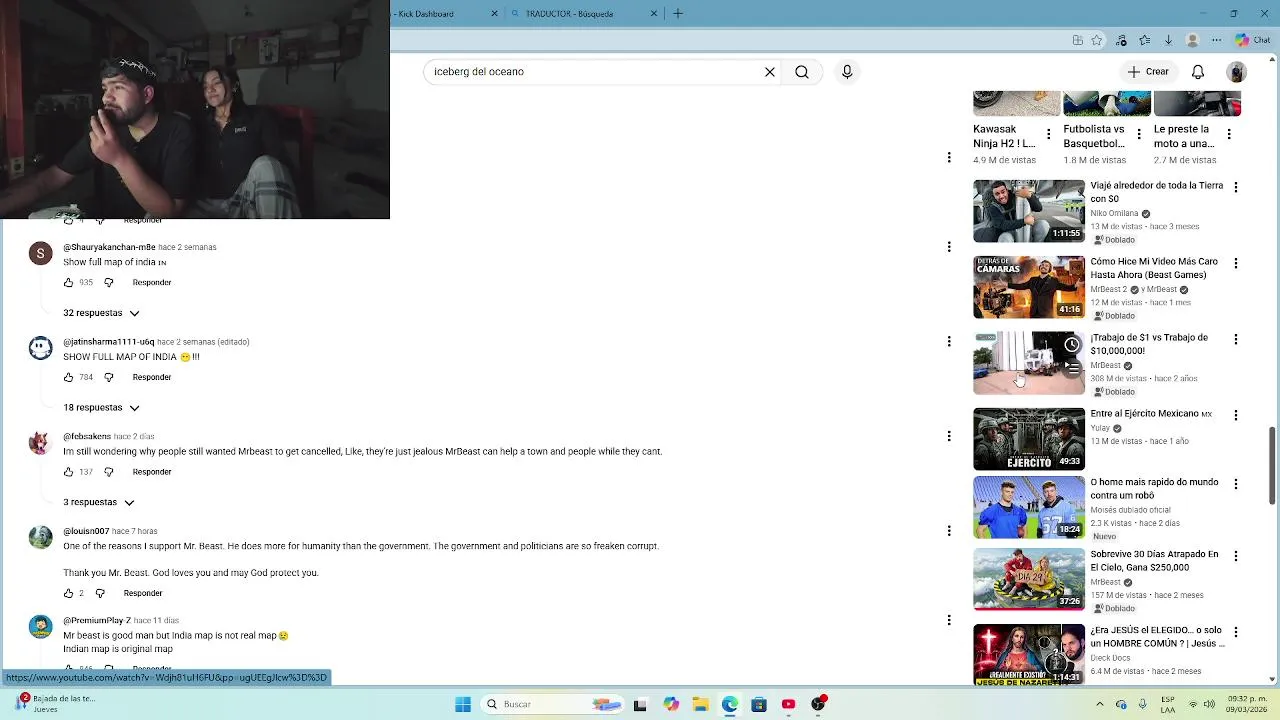Like the SHOW FULL MAP OF INDIA comment

[68, 377]
